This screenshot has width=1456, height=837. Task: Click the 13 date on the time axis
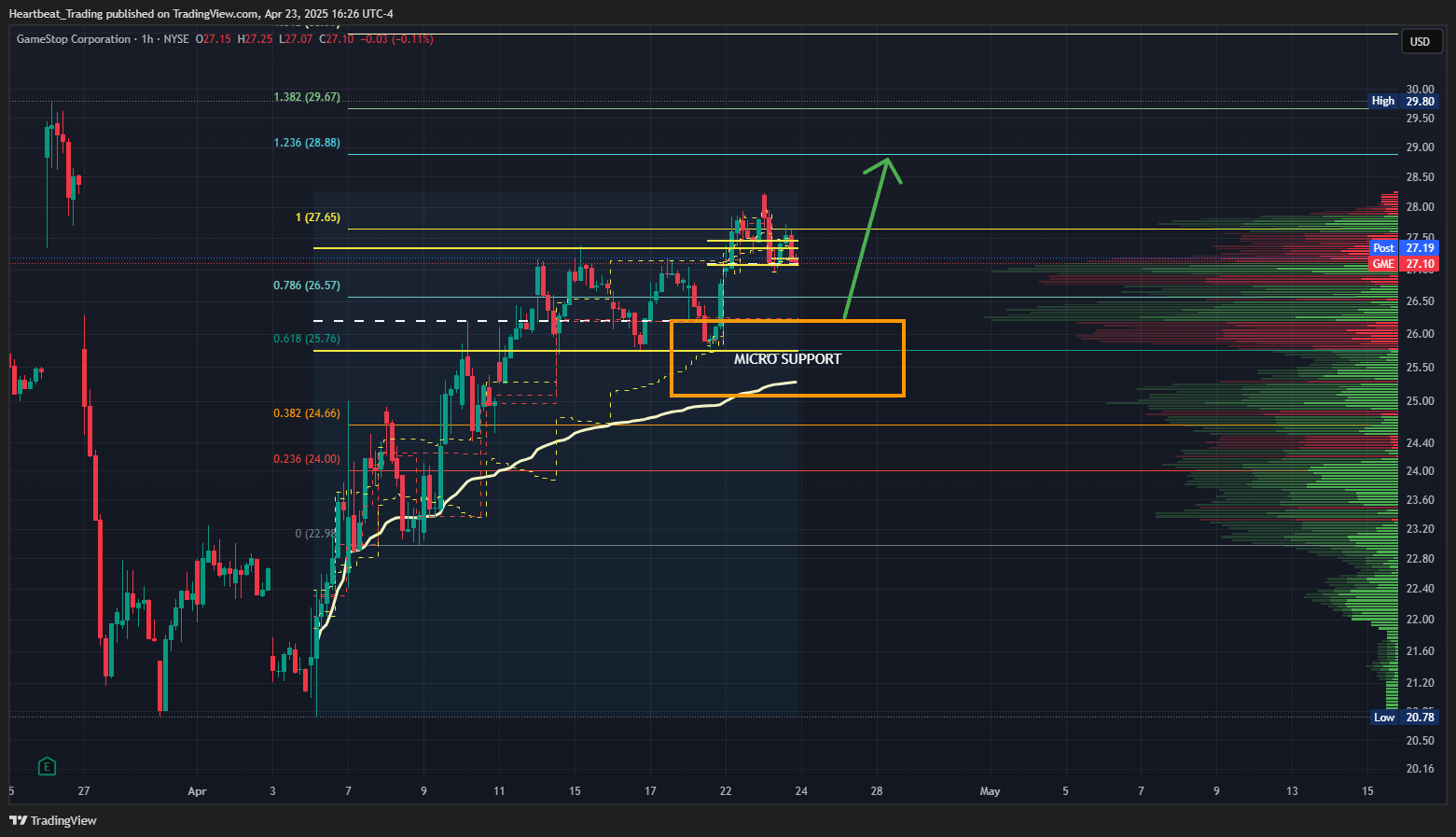(1292, 791)
